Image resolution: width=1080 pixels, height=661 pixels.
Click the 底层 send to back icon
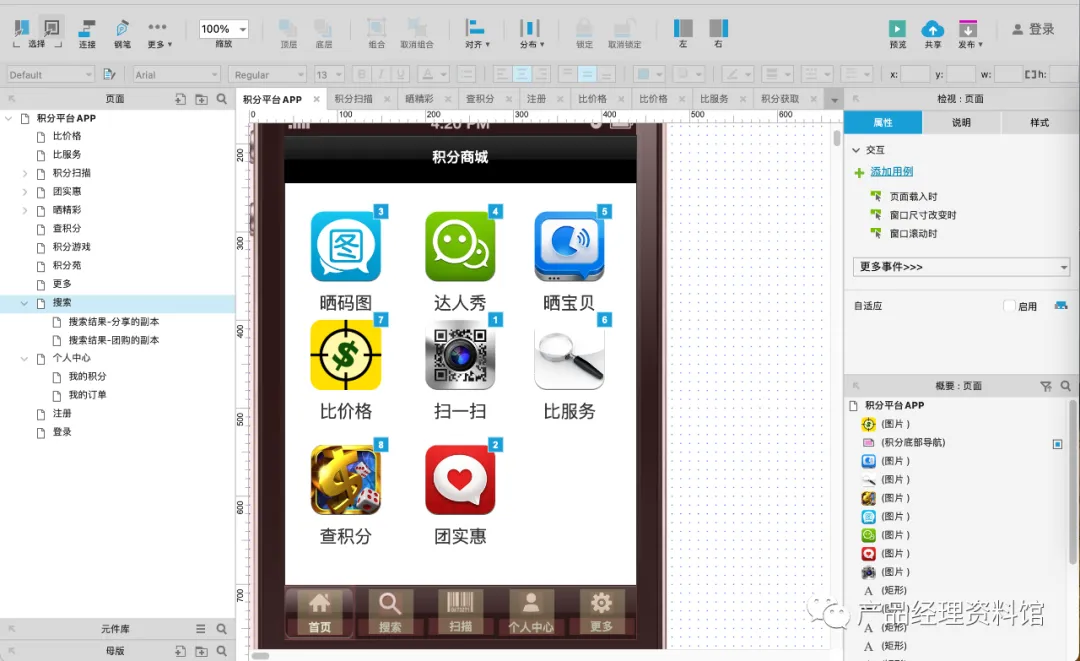[x=323, y=28]
